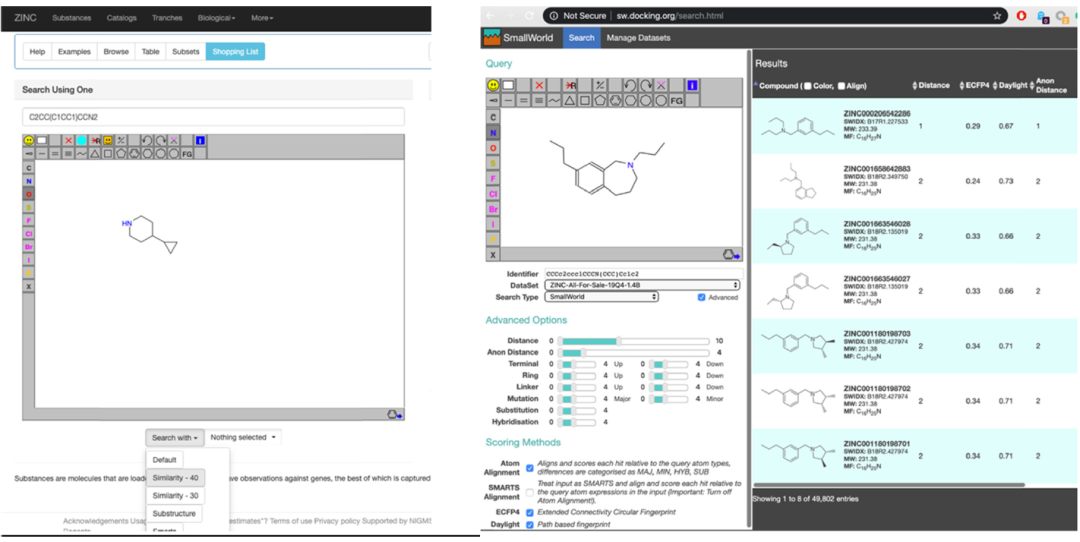Viewport: 1080px width, 542px height.
Task: Choose the triangle ring tool in SmallWorld editor
Action: (x=570, y=100)
